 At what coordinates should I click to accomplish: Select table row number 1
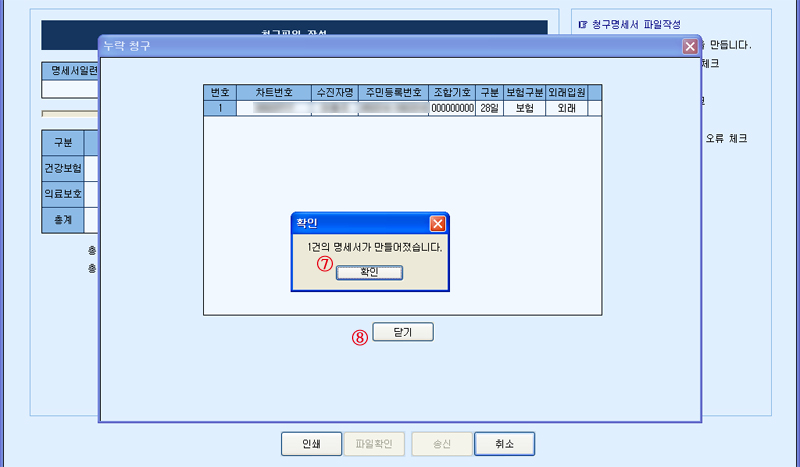(219, 108)
